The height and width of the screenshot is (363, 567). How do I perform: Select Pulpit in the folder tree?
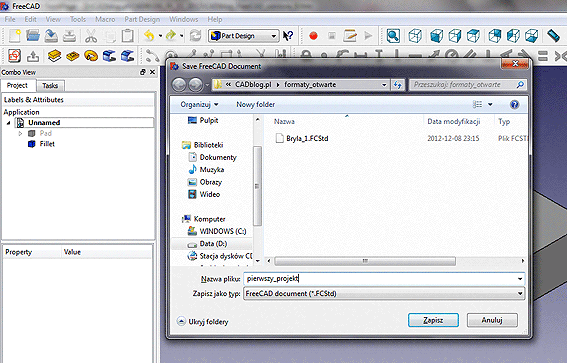203,120
